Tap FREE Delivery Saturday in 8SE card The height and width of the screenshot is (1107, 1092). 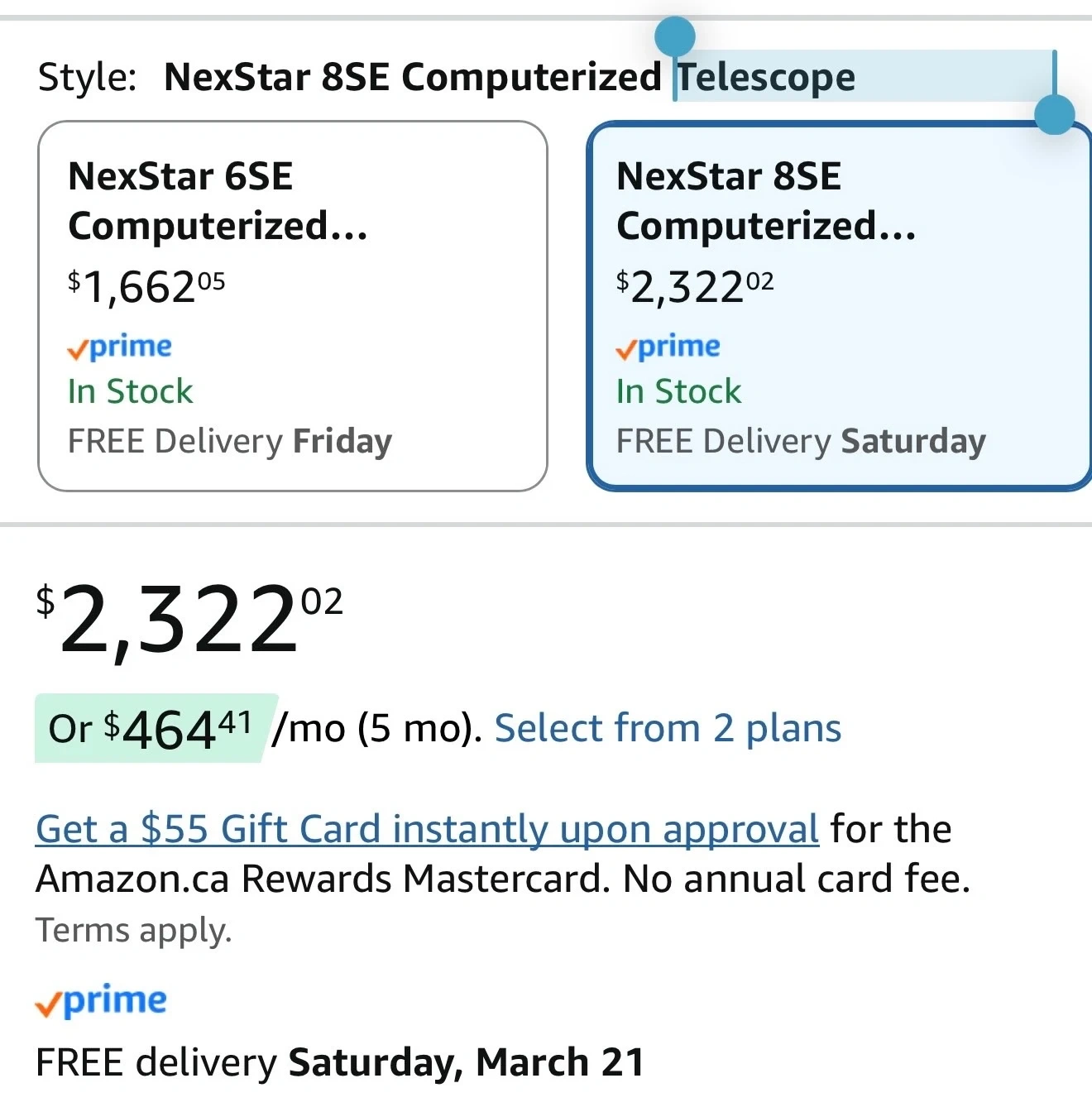click(x=801, y=441)
